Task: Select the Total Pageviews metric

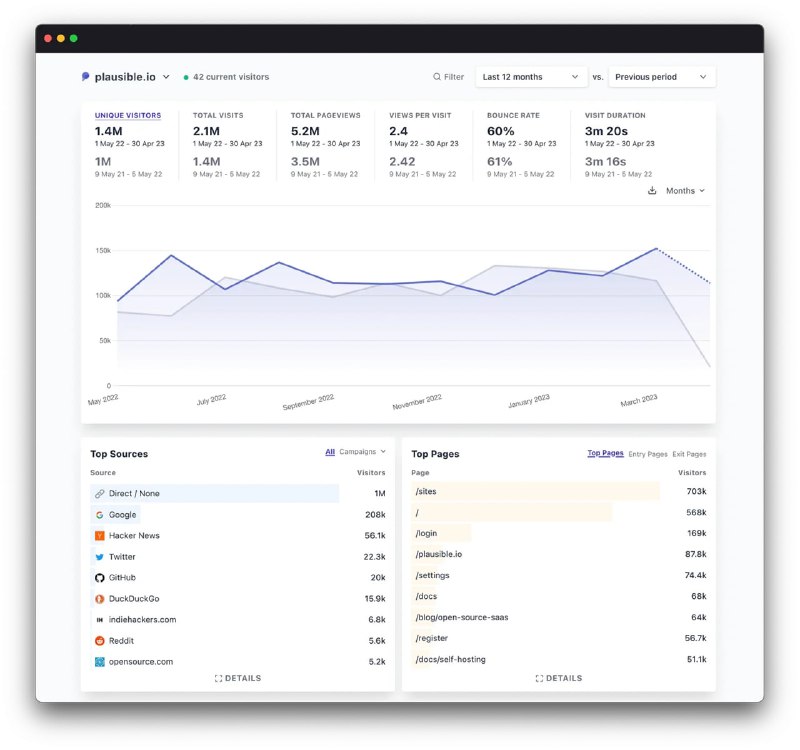Action: click(x=323, y=116)
